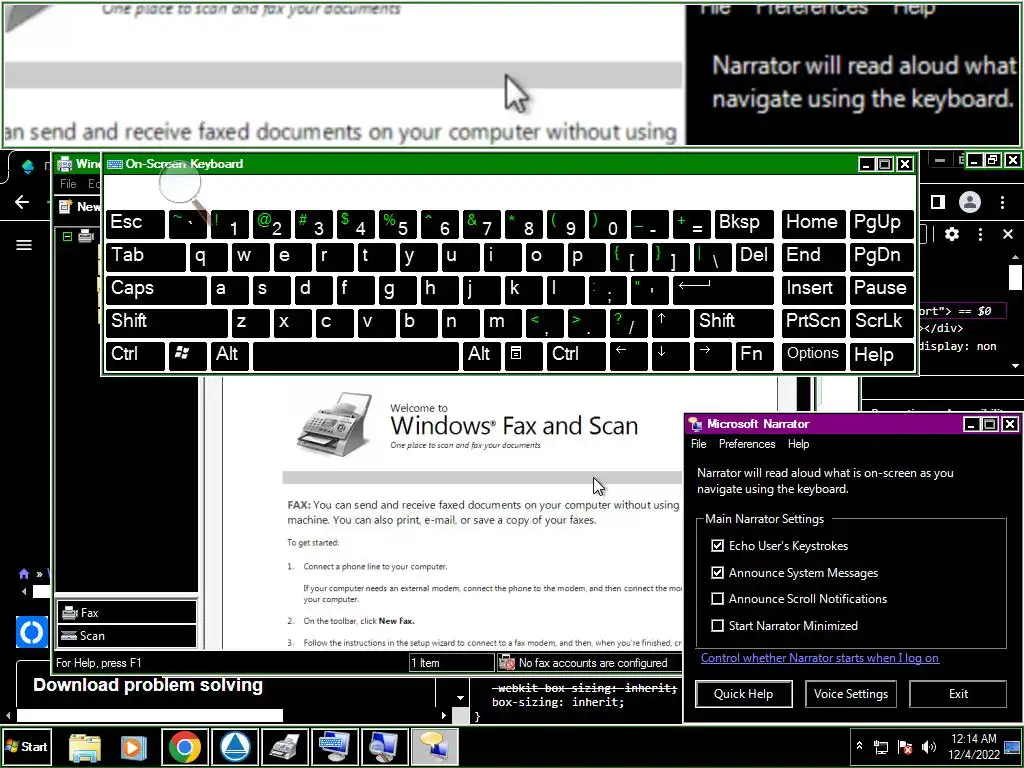Click the home breadcrumb icon

[24, 574]
